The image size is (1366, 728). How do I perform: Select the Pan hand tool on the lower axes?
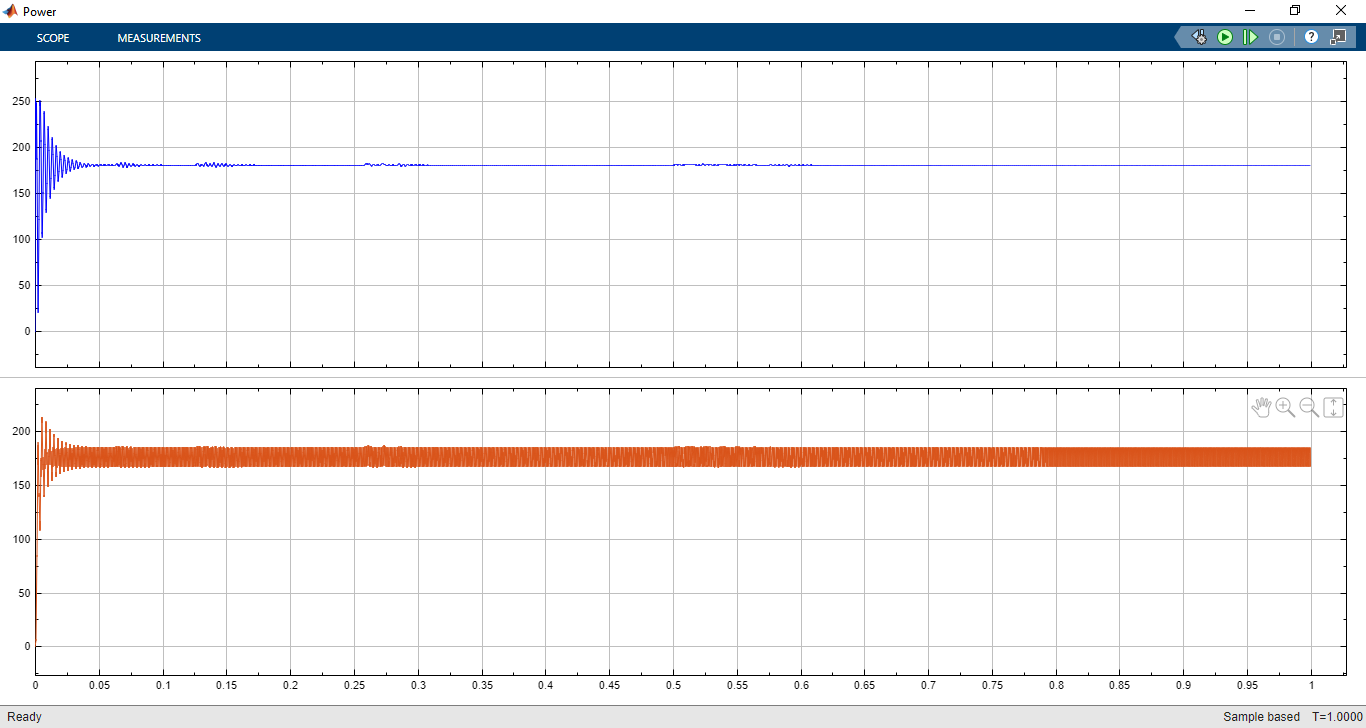click(1262, 407)
